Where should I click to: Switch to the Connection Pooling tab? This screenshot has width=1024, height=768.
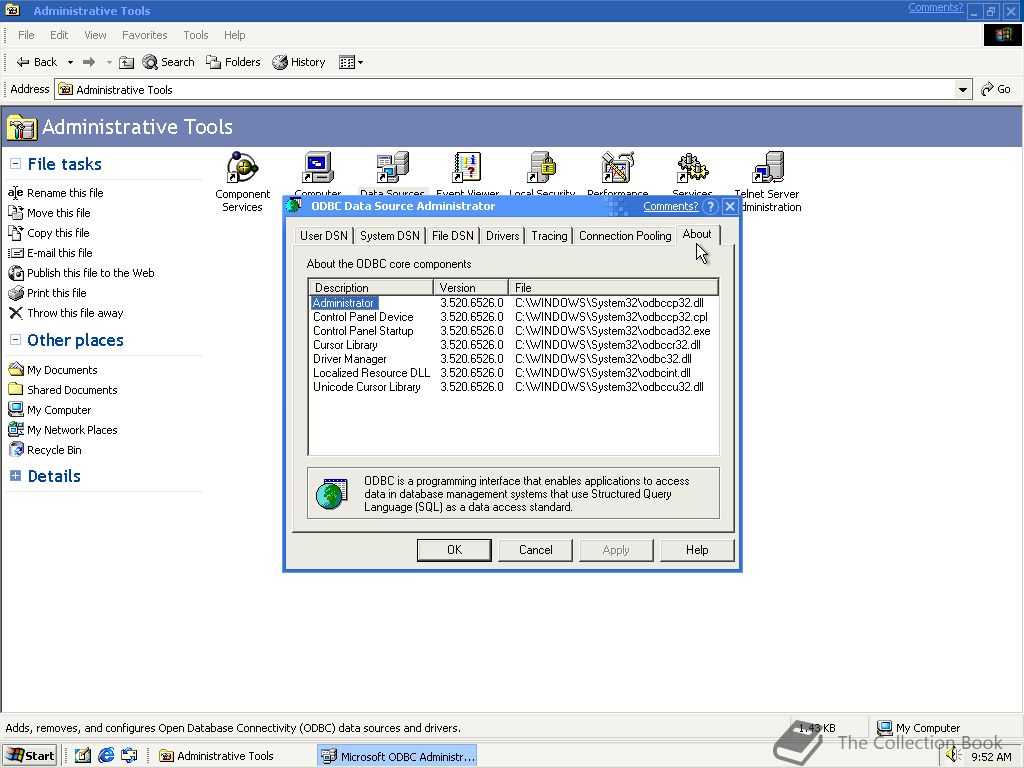tap(625, 236)
